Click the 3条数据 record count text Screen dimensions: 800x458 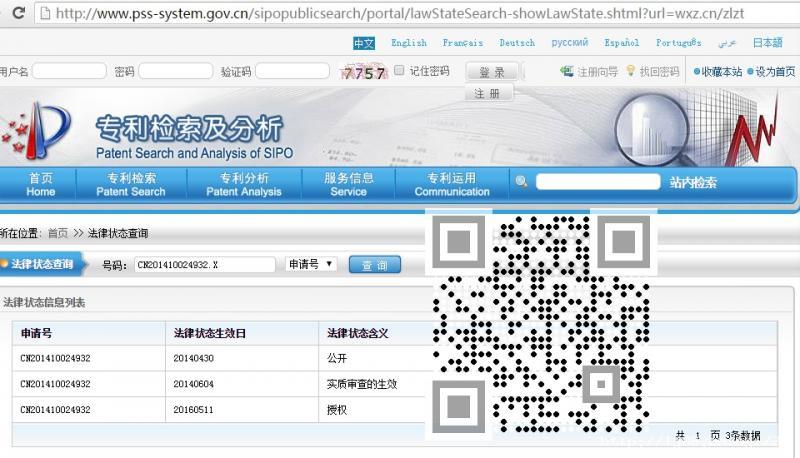[742, 435]
